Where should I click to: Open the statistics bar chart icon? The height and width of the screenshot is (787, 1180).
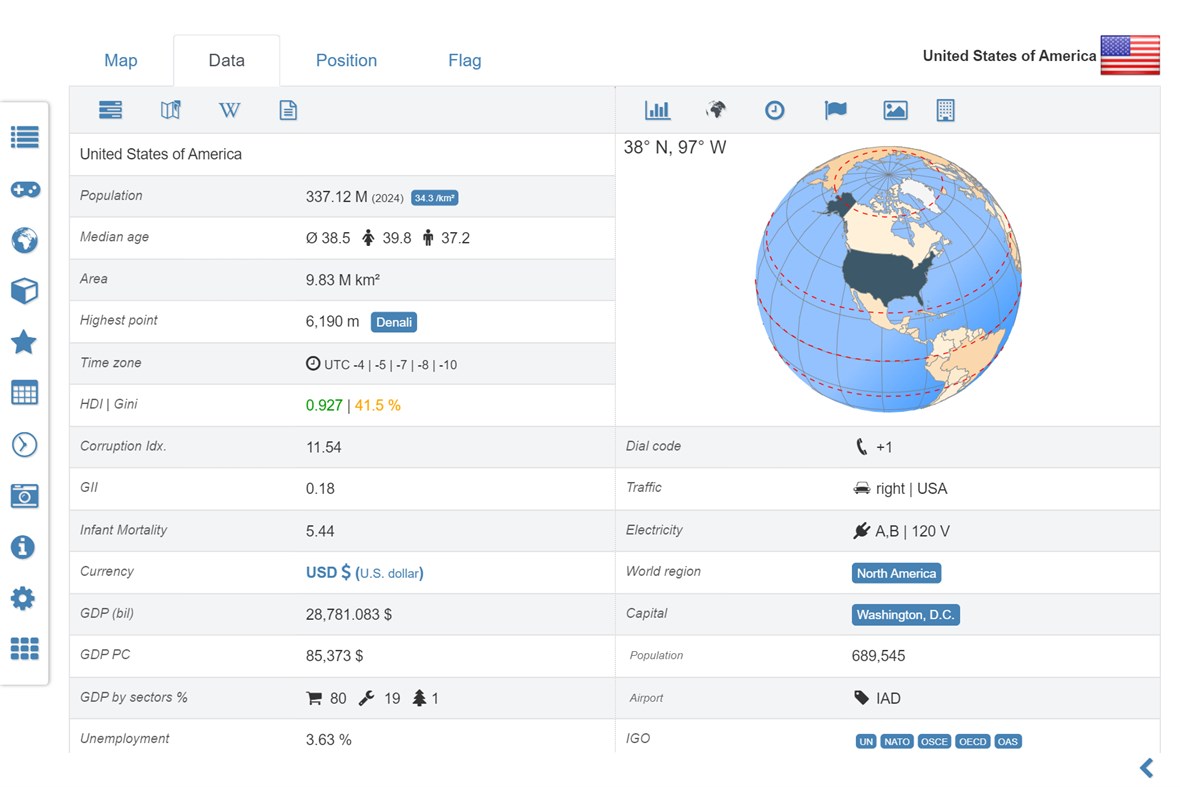657,110
